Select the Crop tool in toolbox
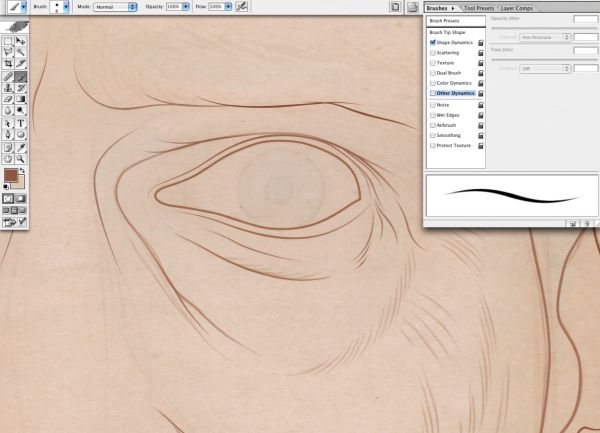The height and width of the screenshot is (433, 600). [8, 63]
